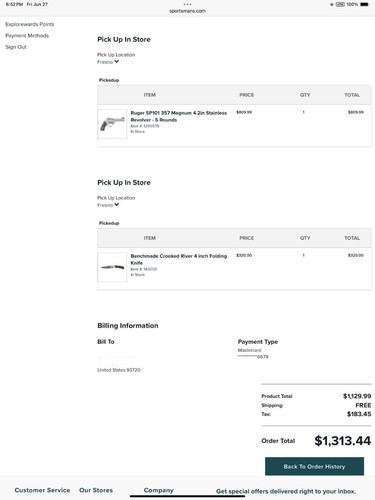375x500 pixels.
Task: Open Payment Methods in account menu
Action: 27,36
